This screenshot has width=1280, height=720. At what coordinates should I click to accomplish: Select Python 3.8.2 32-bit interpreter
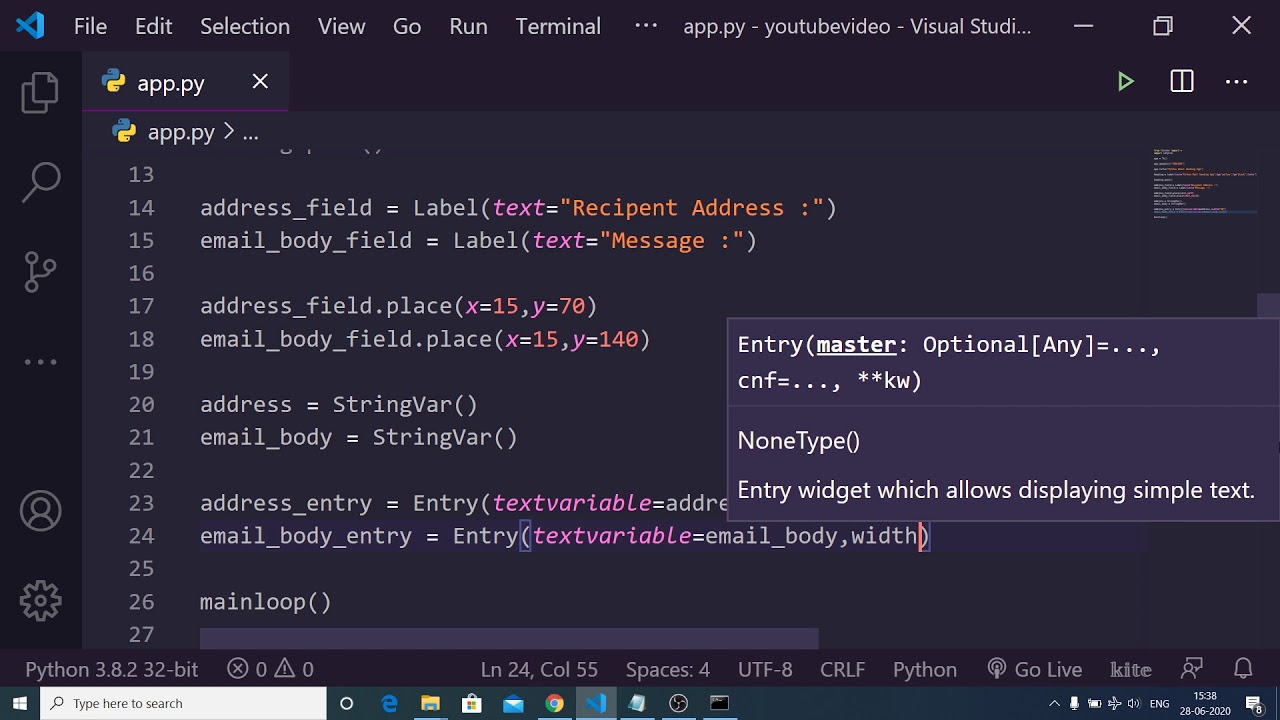pyautogui.click(x=111, y=669)
